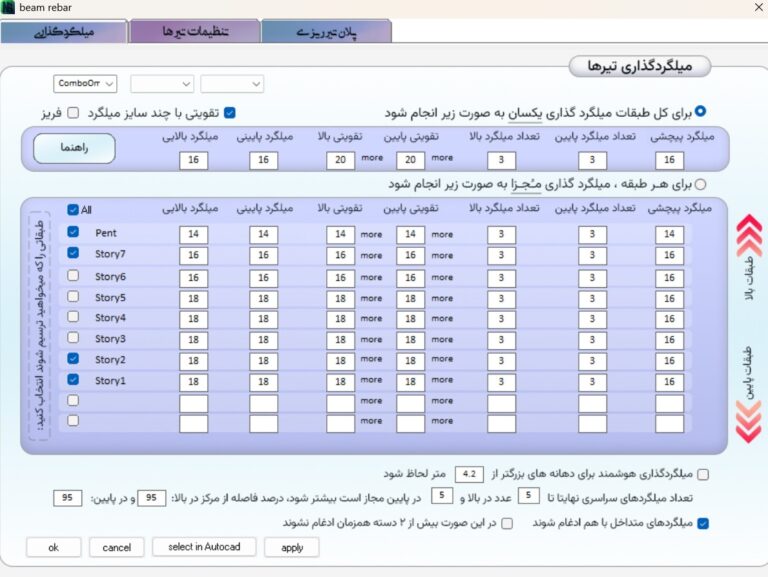Check the Story5 checkbox
This screenshot has width=768, height=577.
73,296
